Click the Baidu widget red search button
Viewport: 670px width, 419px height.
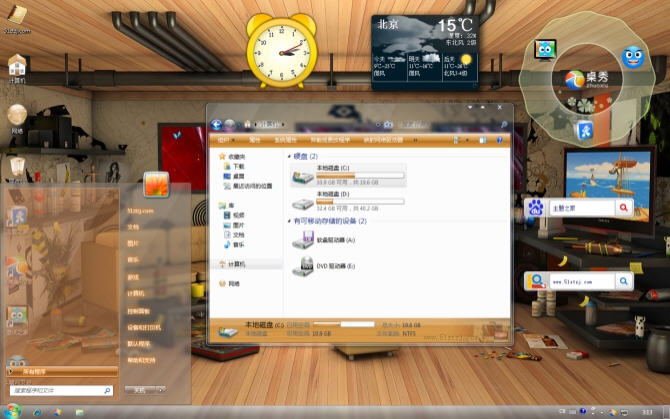tap(624, 208)
